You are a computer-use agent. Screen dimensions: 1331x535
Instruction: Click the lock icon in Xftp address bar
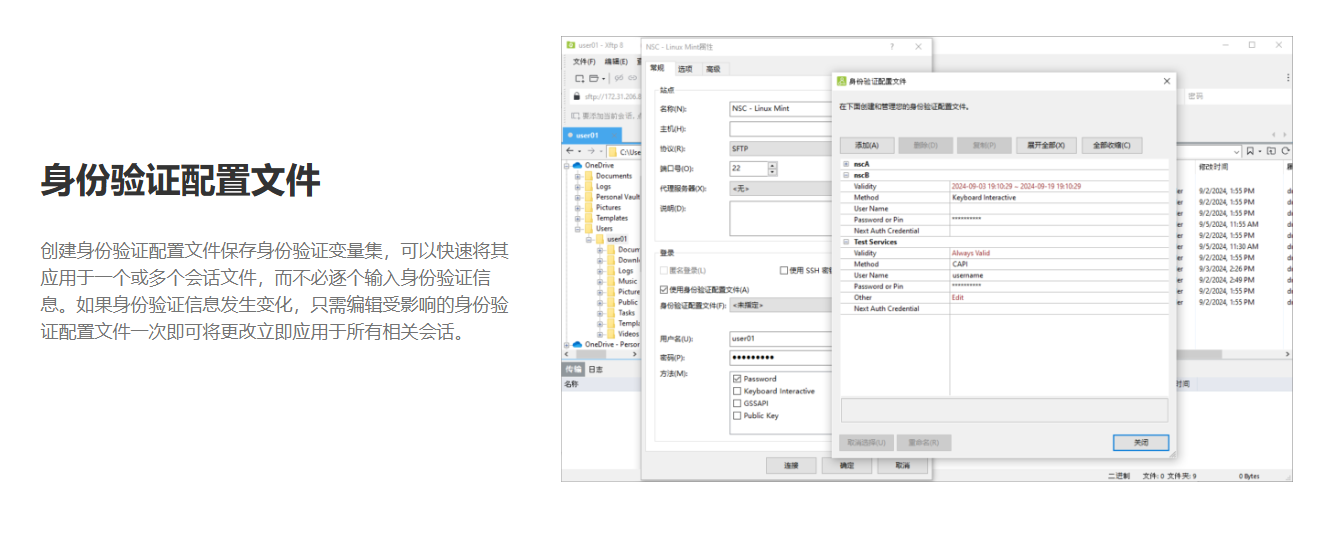coord(576,96)
